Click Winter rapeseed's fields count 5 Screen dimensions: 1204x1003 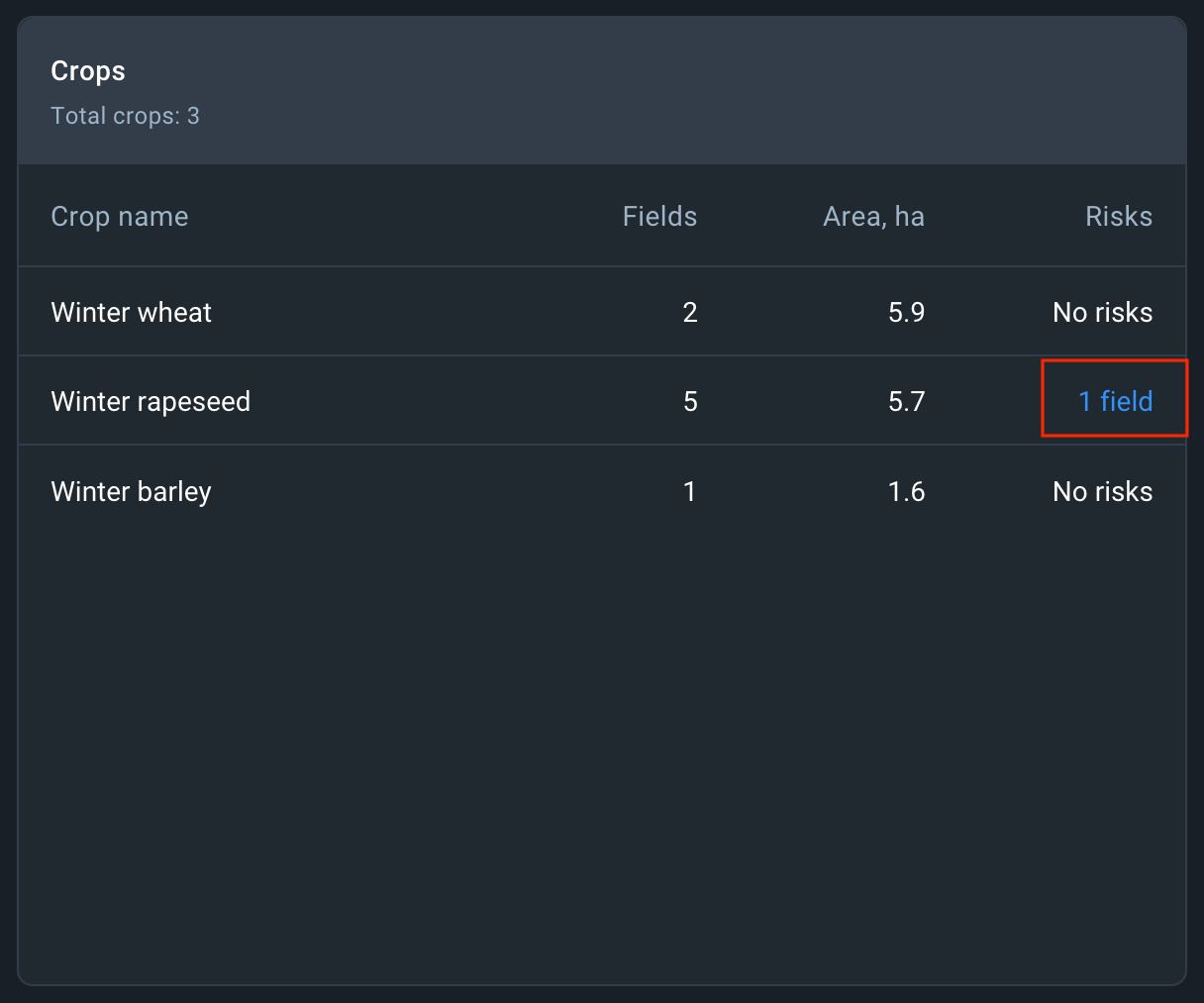pyautogui.click(x=690, y=401)
